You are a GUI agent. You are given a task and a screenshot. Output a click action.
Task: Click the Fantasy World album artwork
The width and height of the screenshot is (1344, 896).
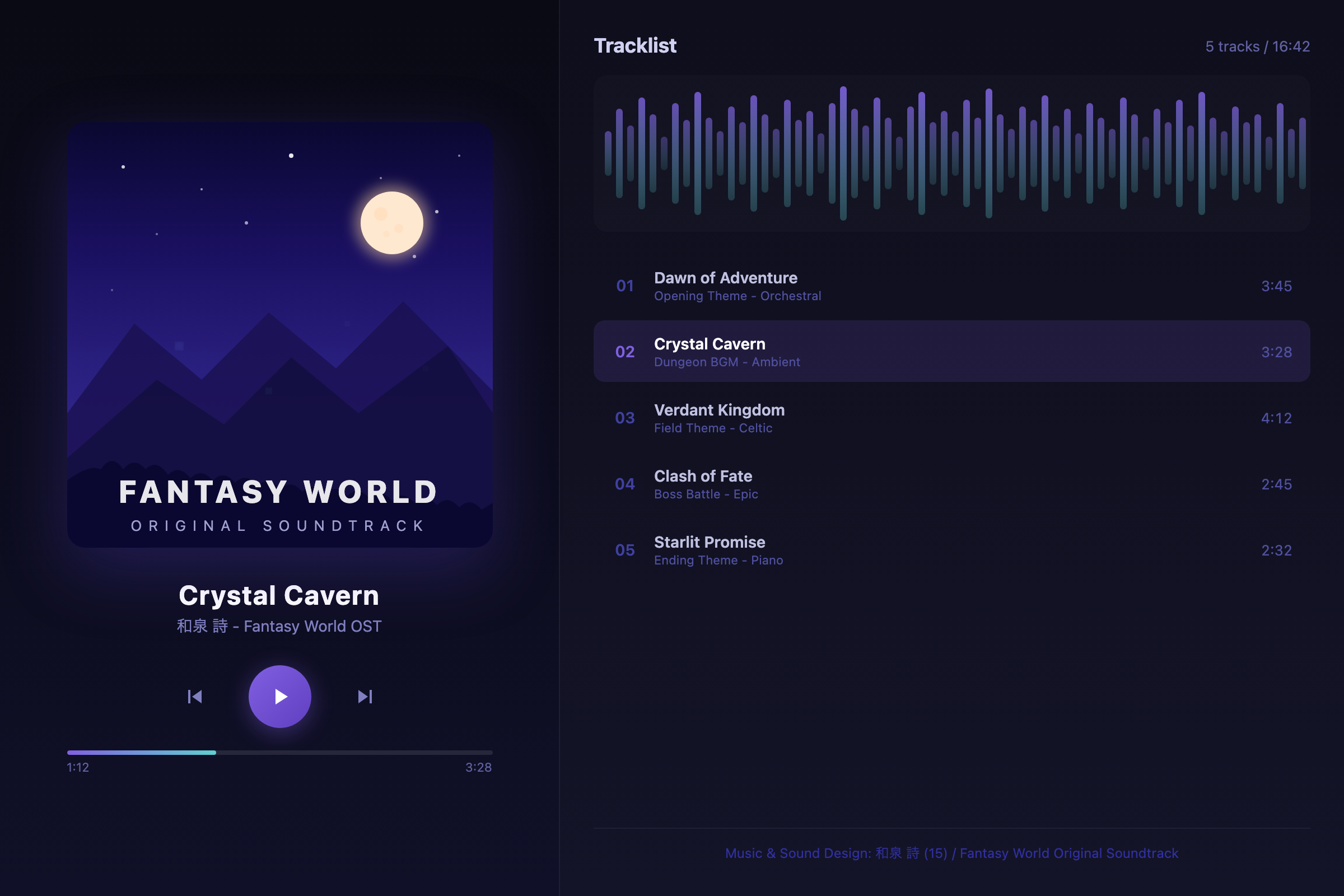(x=279, y=334)
